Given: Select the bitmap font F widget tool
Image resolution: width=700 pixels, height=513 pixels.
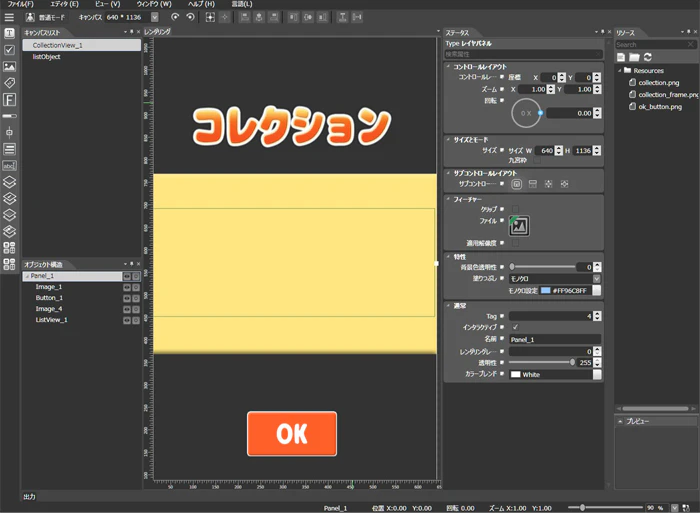Looking at the screenshot, I should pos(9,99).
